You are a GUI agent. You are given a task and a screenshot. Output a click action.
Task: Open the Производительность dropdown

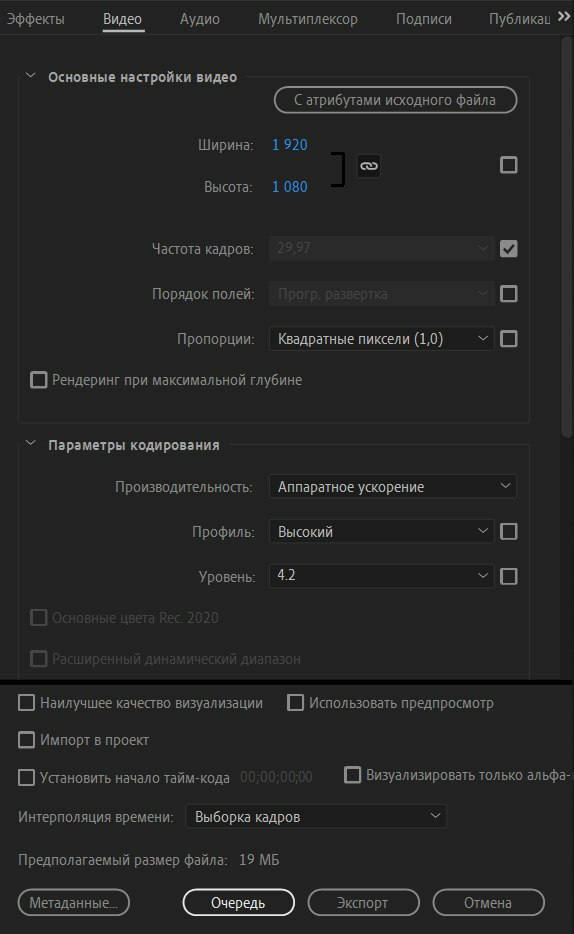click(393, 486)
